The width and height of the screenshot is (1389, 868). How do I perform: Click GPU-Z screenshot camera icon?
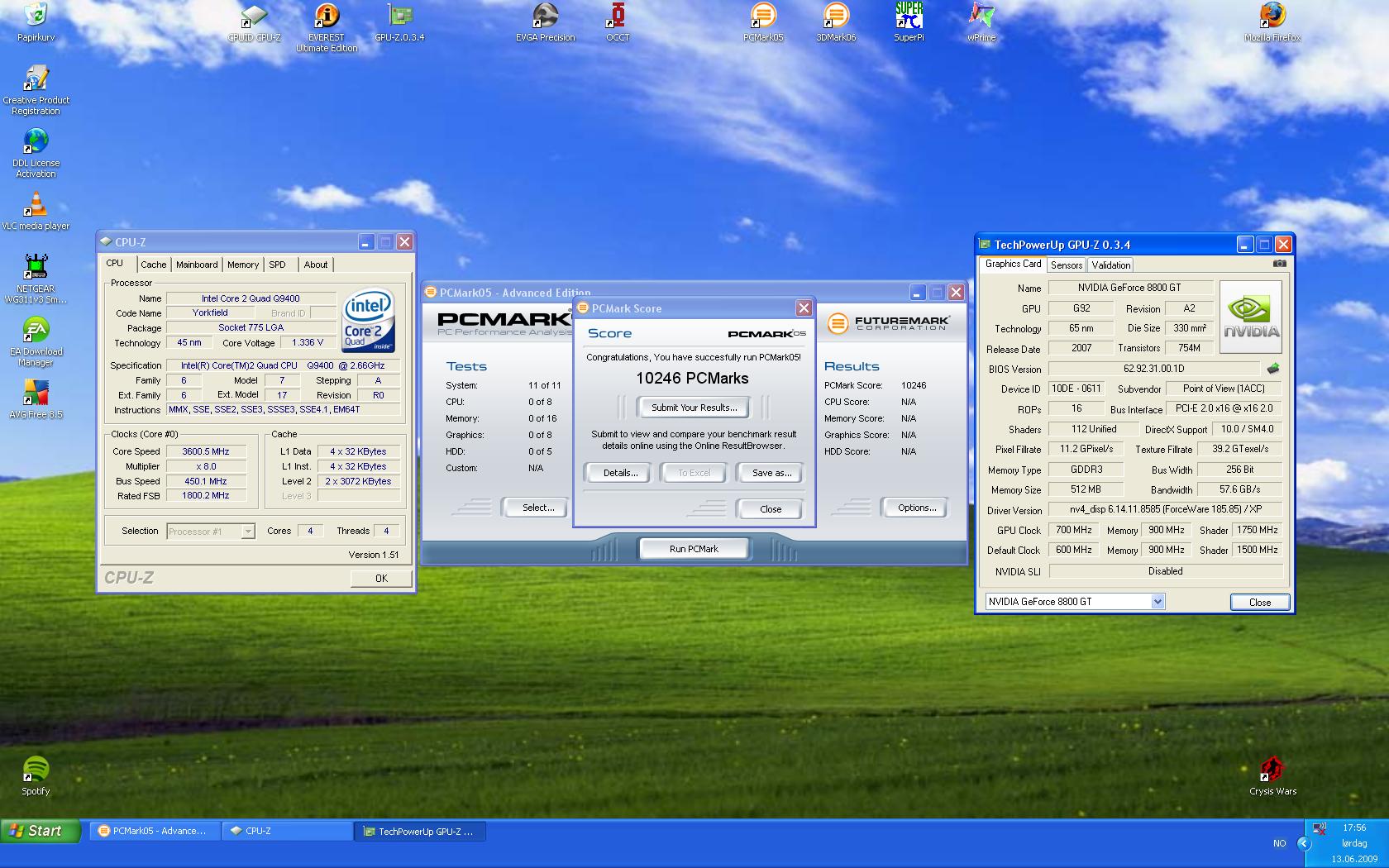click(x=1279, y=264)
